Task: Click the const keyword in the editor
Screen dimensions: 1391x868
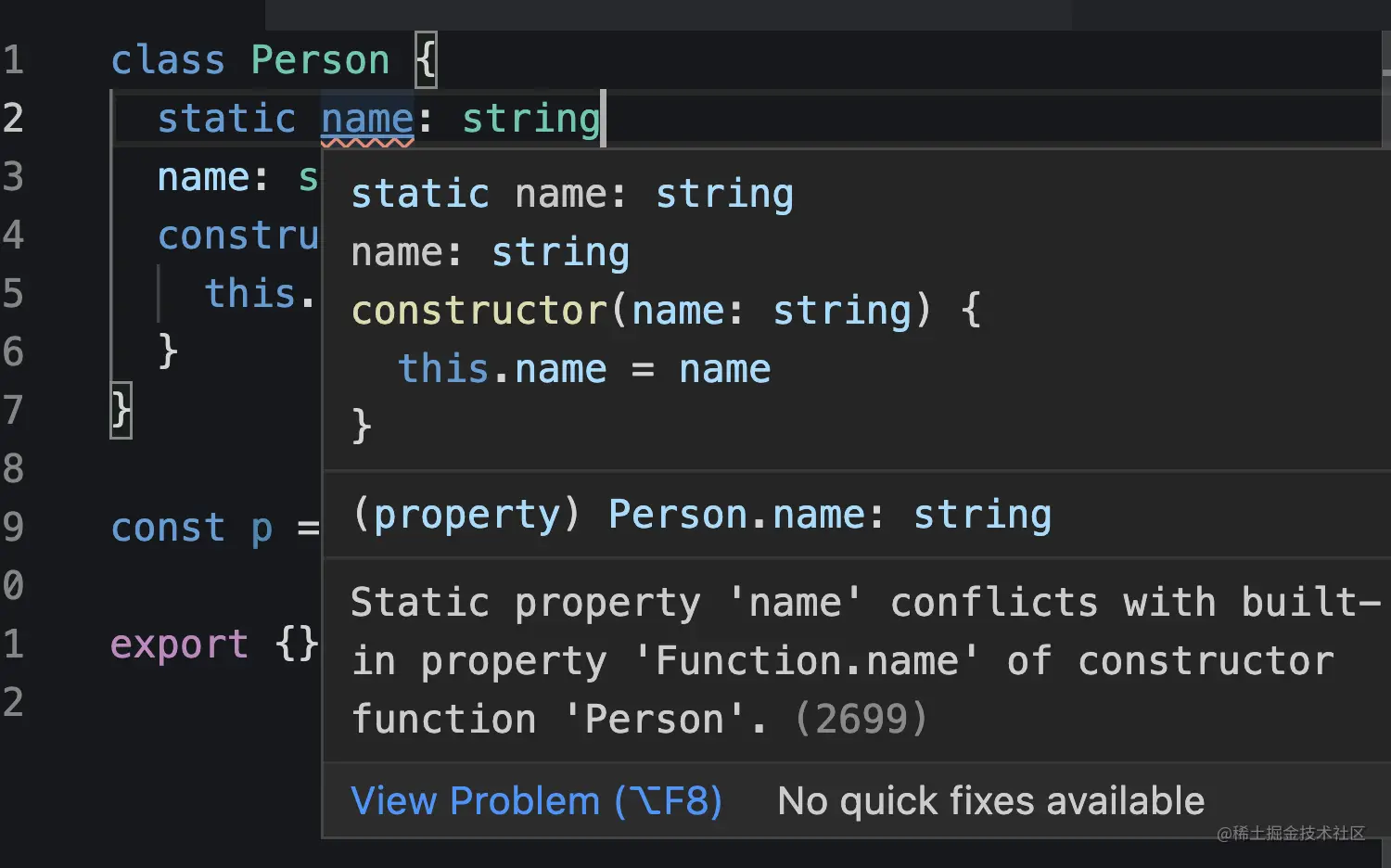Action: pos(168,529)
